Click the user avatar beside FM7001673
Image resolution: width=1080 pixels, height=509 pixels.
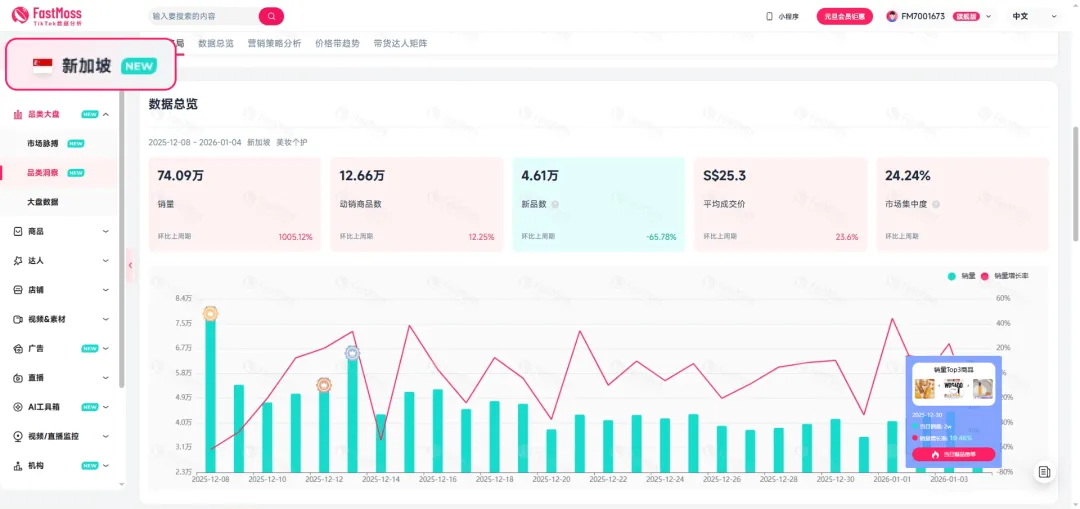[892, 16]
